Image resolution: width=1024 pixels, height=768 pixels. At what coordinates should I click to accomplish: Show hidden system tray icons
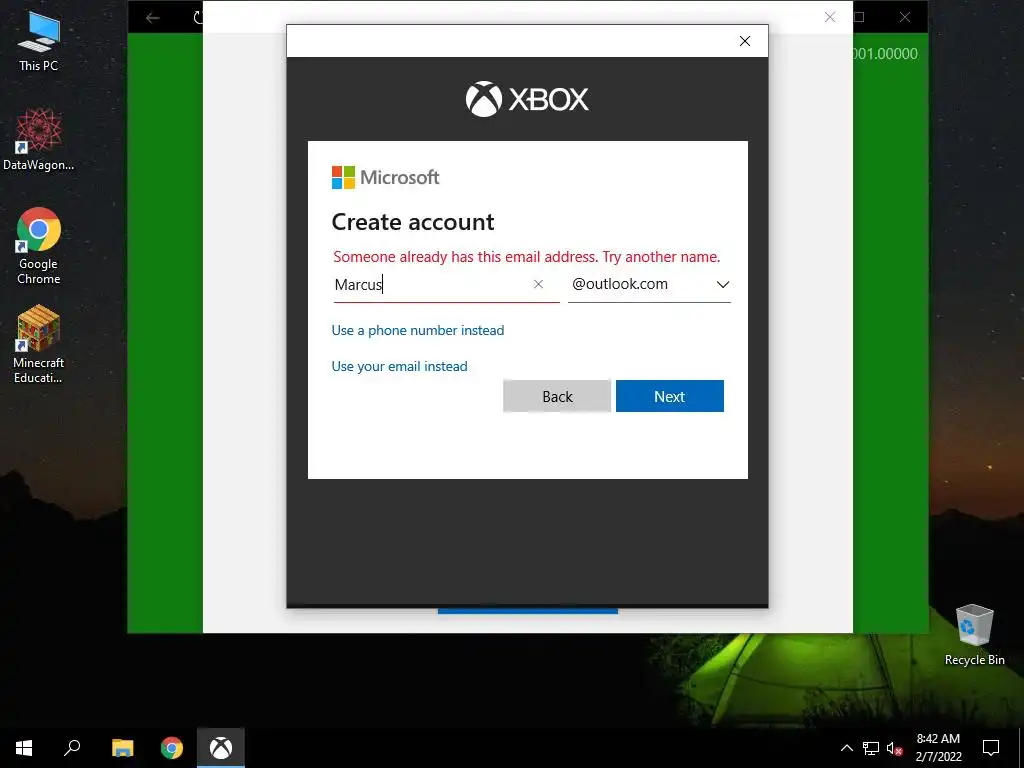pyautogui.click(x=846, y=748)
